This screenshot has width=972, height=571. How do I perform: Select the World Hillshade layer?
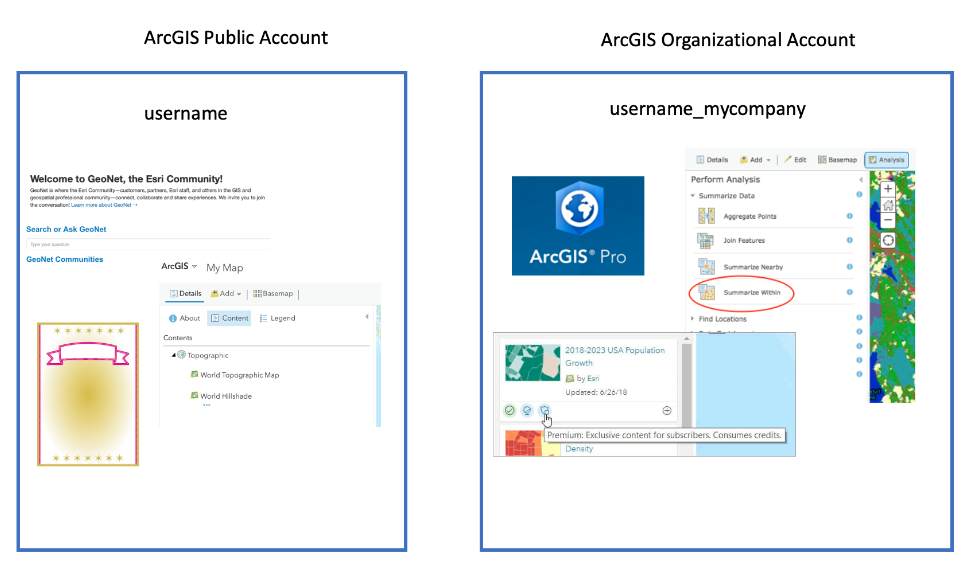(226, 396)
